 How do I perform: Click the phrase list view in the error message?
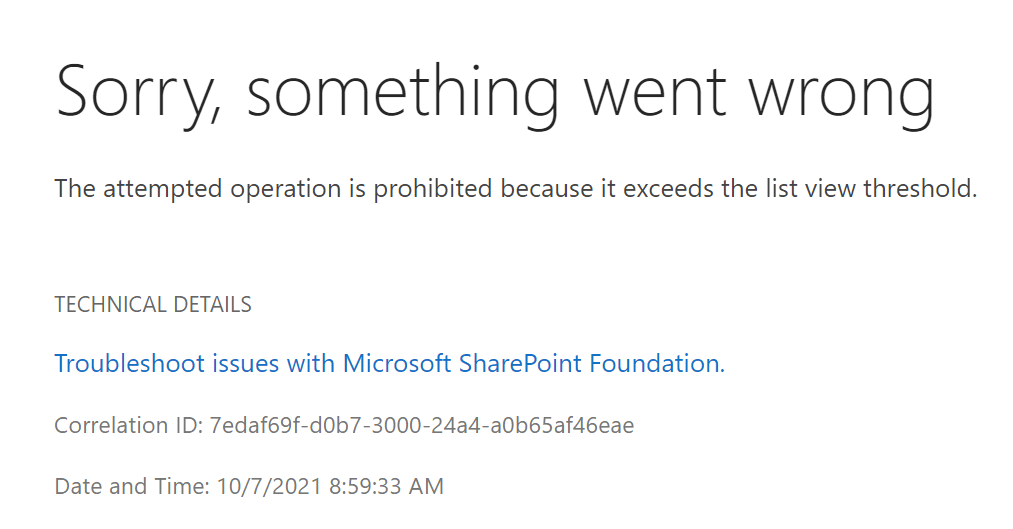807,189
